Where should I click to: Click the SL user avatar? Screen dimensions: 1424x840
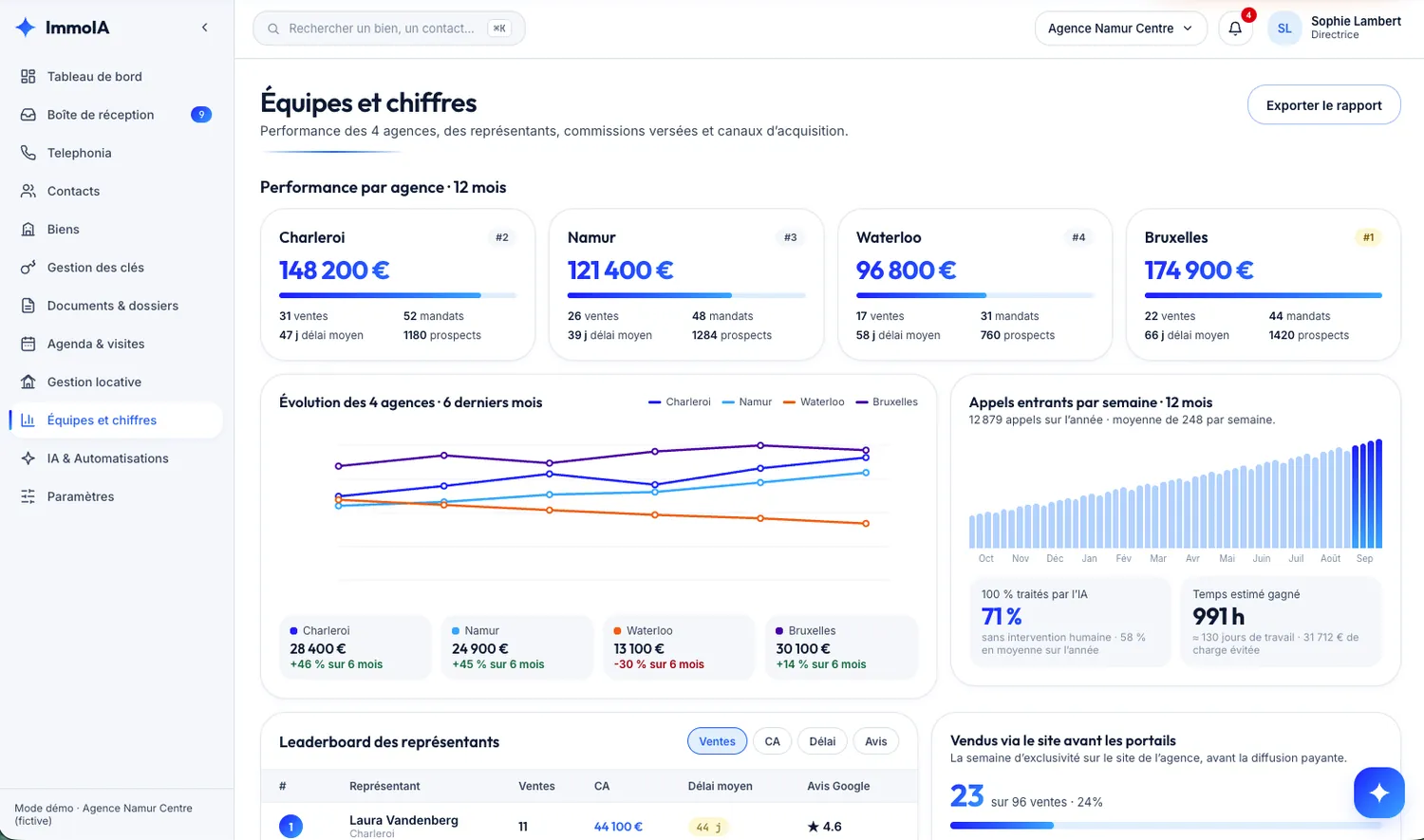[1284, 28]
